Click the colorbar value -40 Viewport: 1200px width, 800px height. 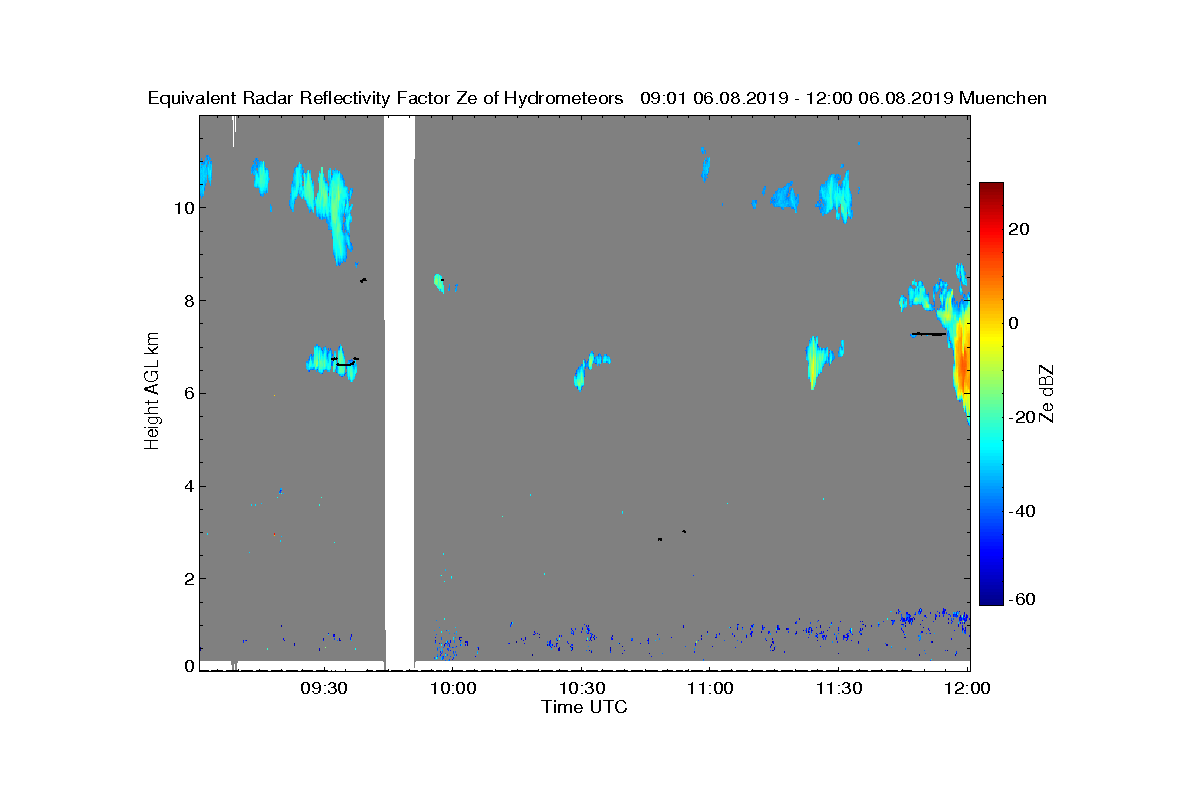1022,511
